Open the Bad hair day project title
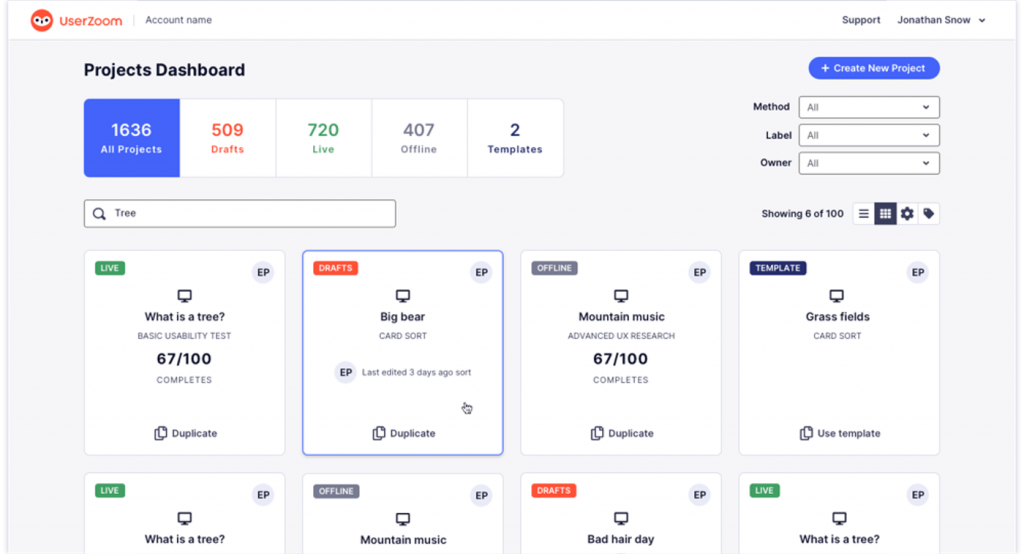The image size is (1024, 554). [x=620, y=540]
